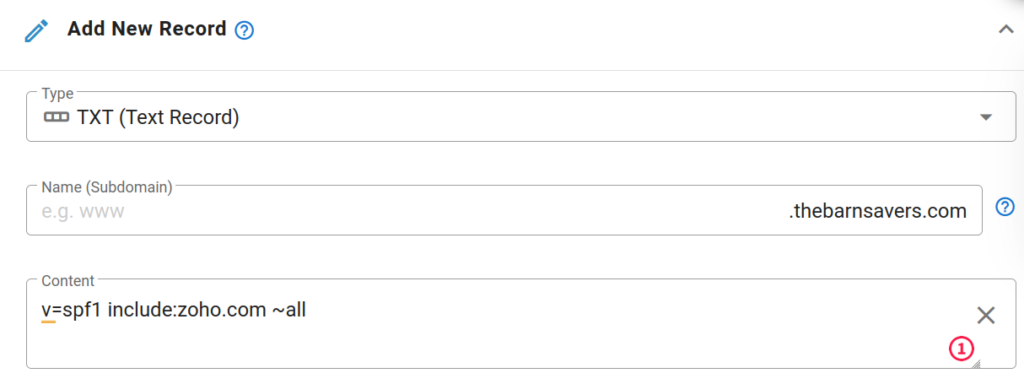Click into the Content text area
1024x384 pixels.
point(521,324)
